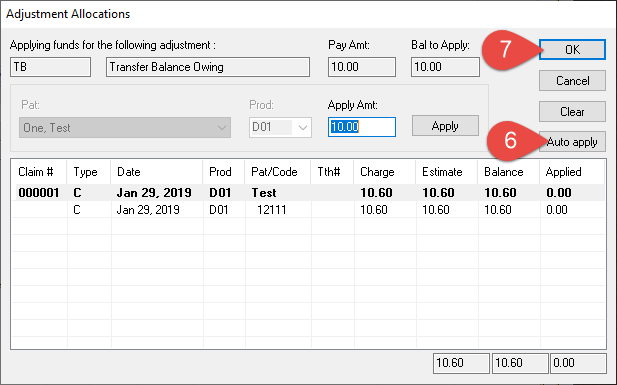This screenshot has height=385, width=617.
Task: Click Balance 10.60 in the 12111 row
Action: [x=497, y=209]
